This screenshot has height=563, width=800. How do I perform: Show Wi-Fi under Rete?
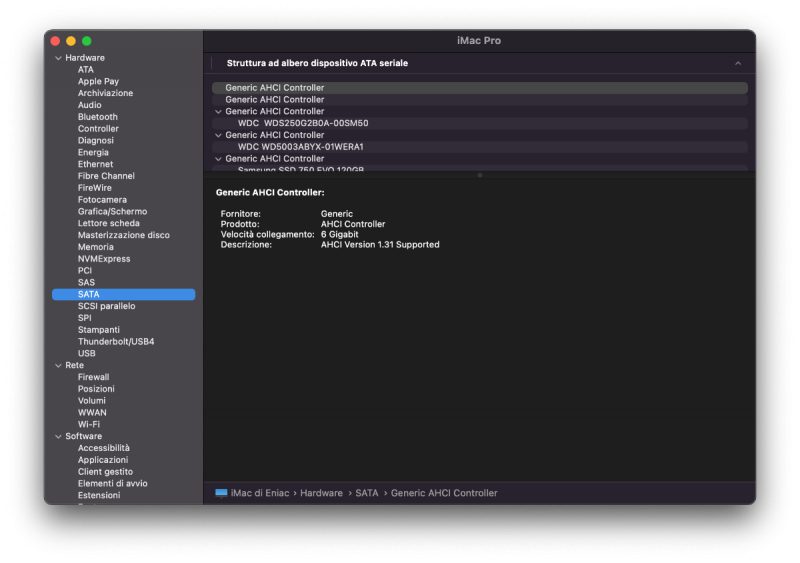pyautogui.click(x=89, y=424)
